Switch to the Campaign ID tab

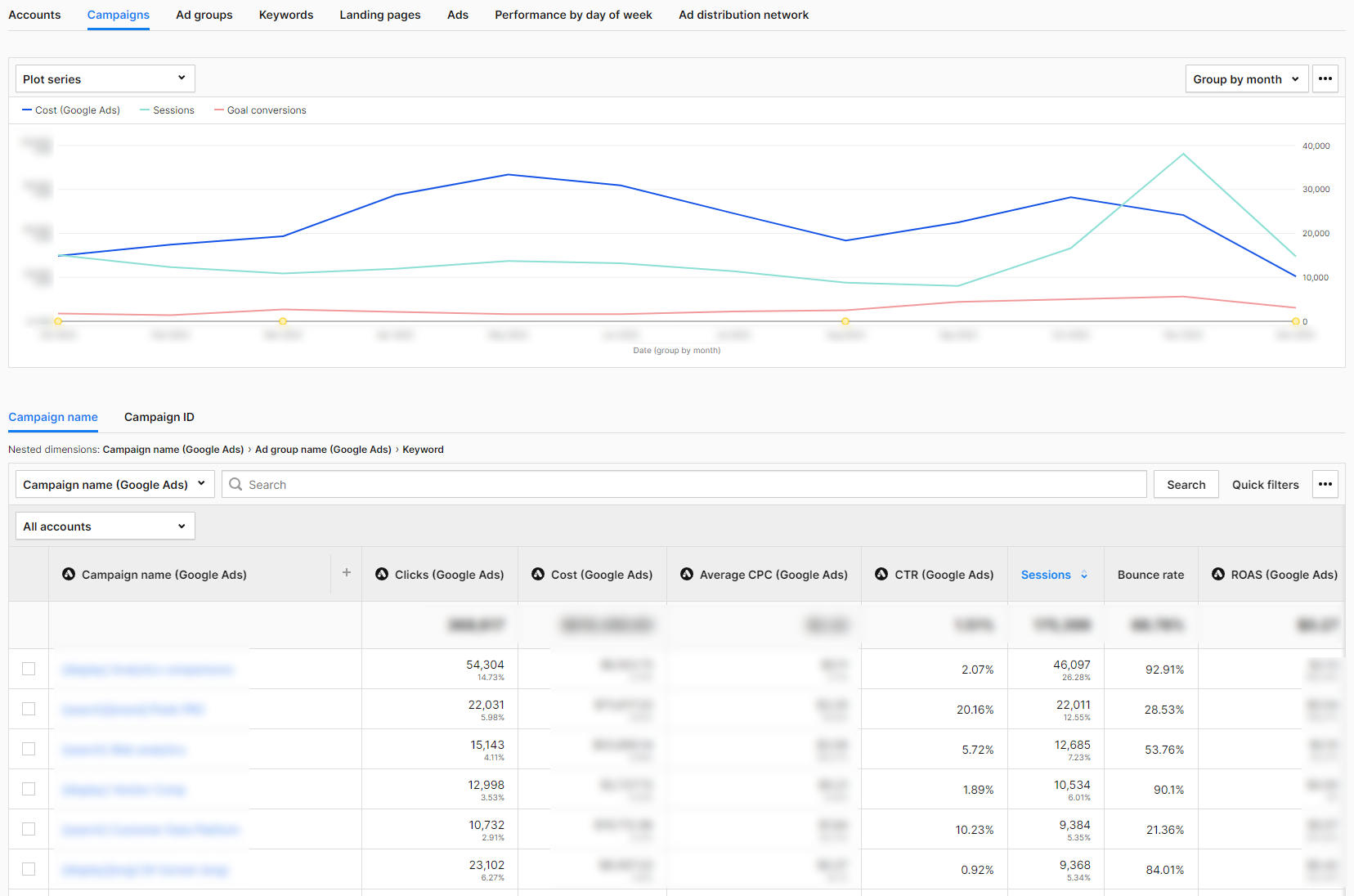click(159, 417)
